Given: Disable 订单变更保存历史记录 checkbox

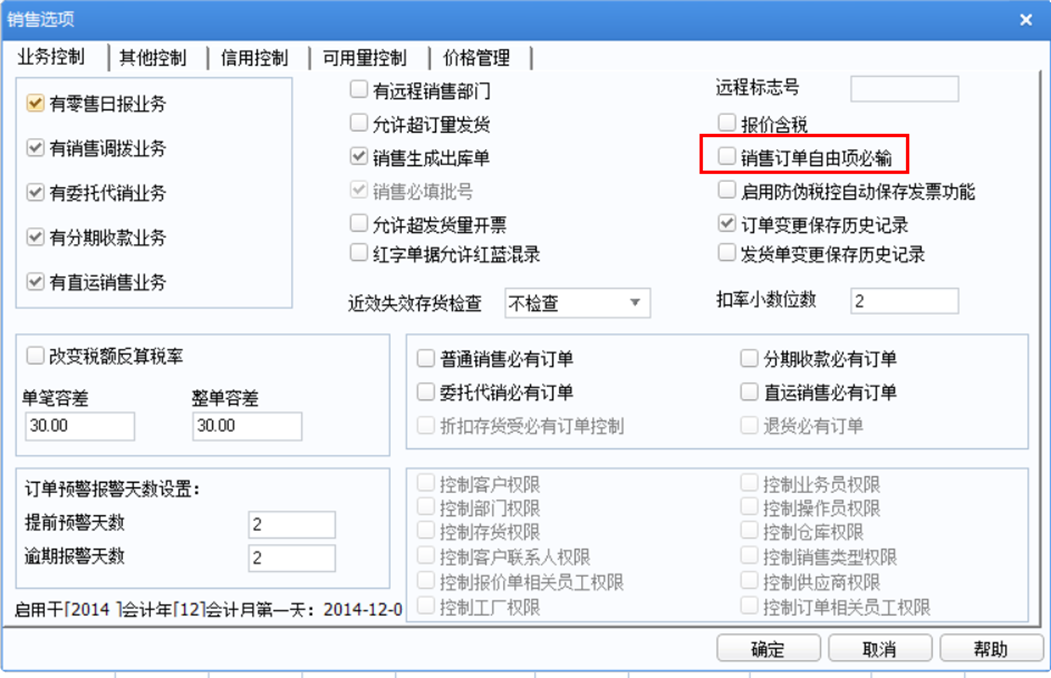Looking at the screenshot, I should [727, 223].
